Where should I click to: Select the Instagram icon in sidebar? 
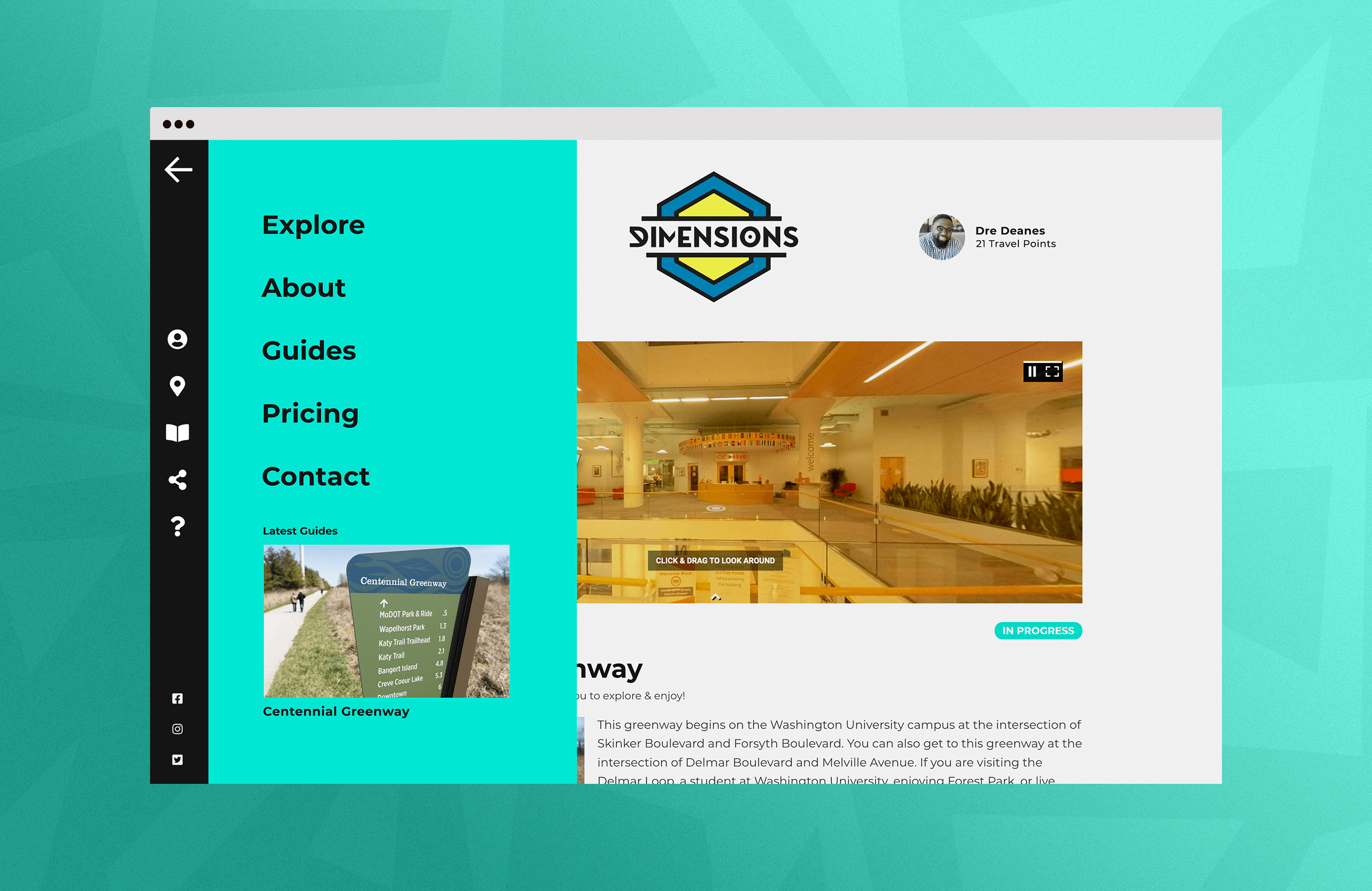(178, 728)
